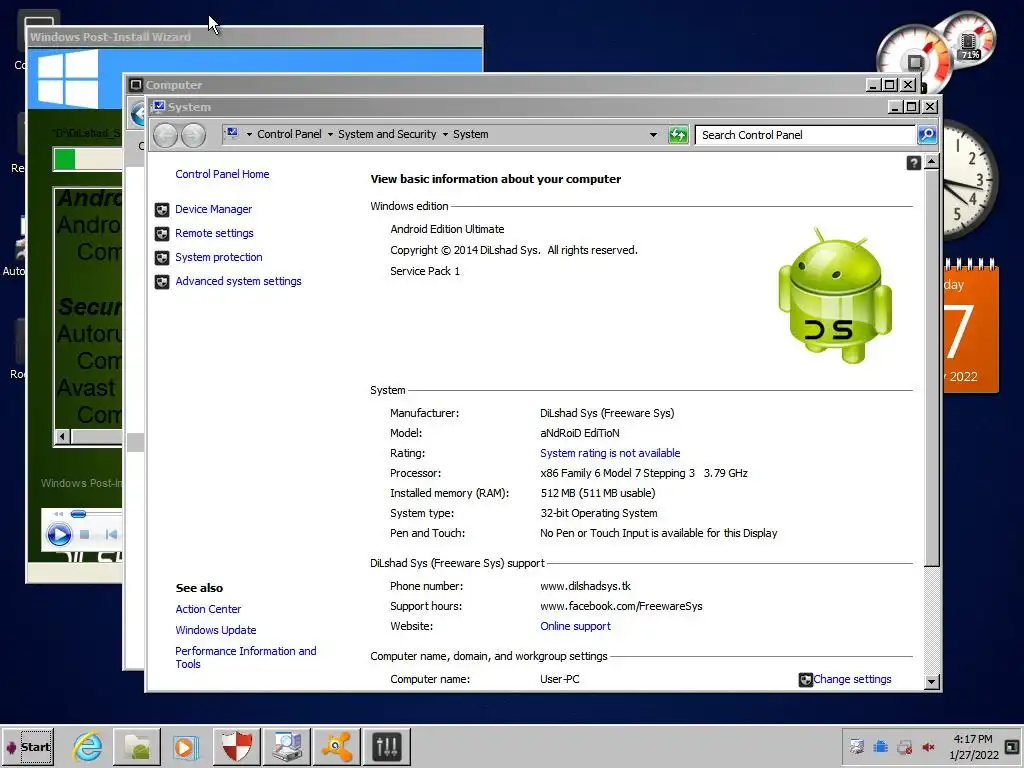
Task: Open Remote settings link
Action: click(214, 233)
